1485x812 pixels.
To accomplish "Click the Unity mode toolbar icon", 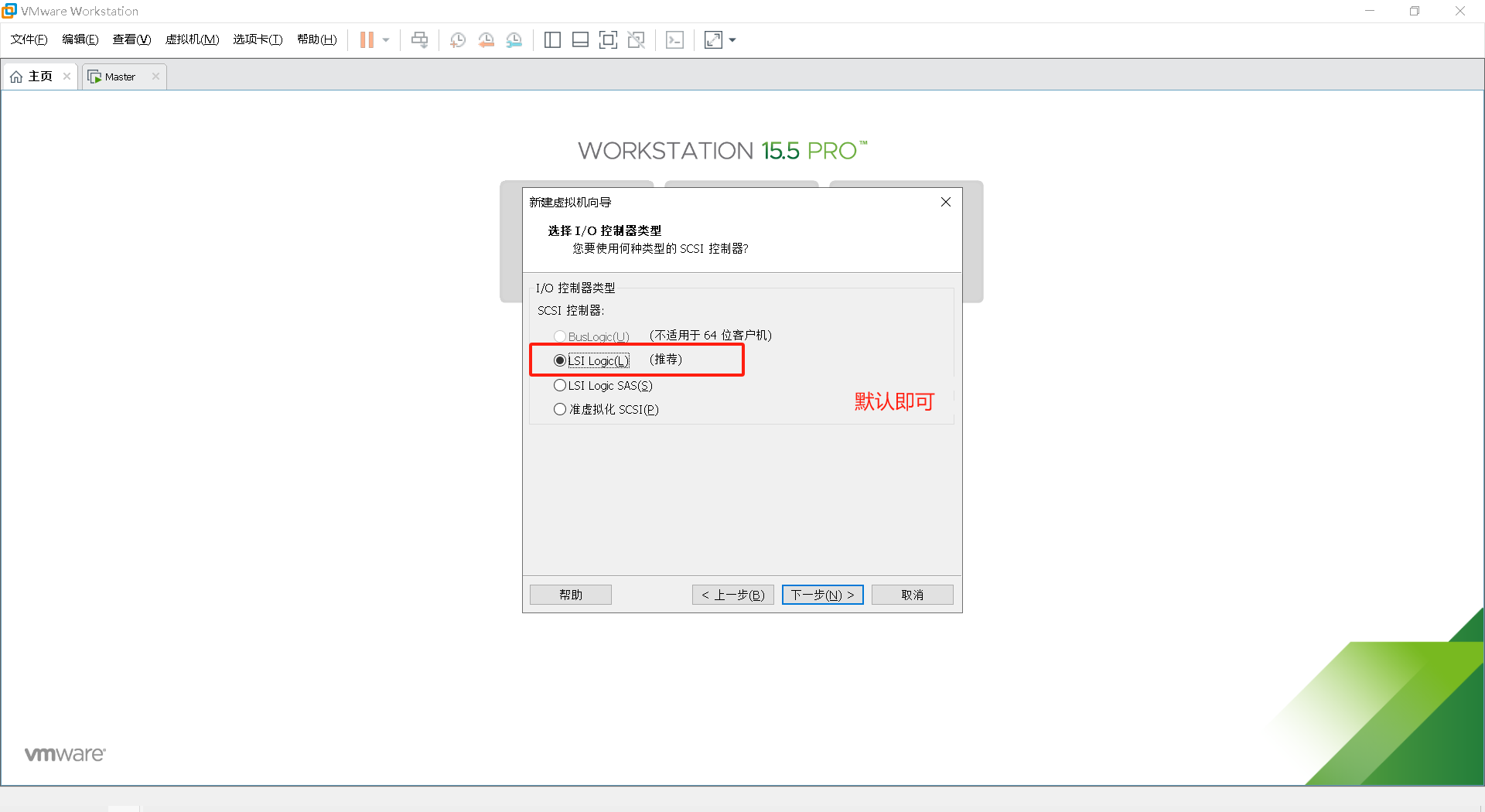I will pos(637,40).
